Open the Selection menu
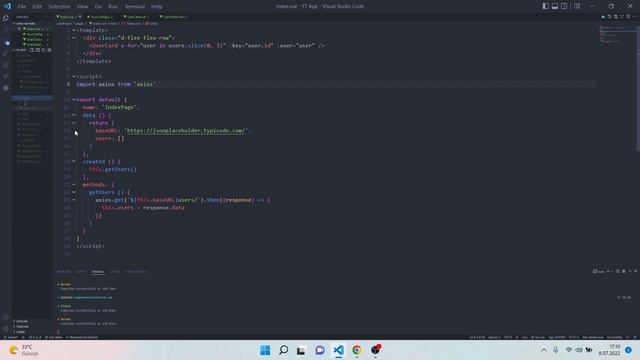Screen dimensions: 640x360 [59, 7]
